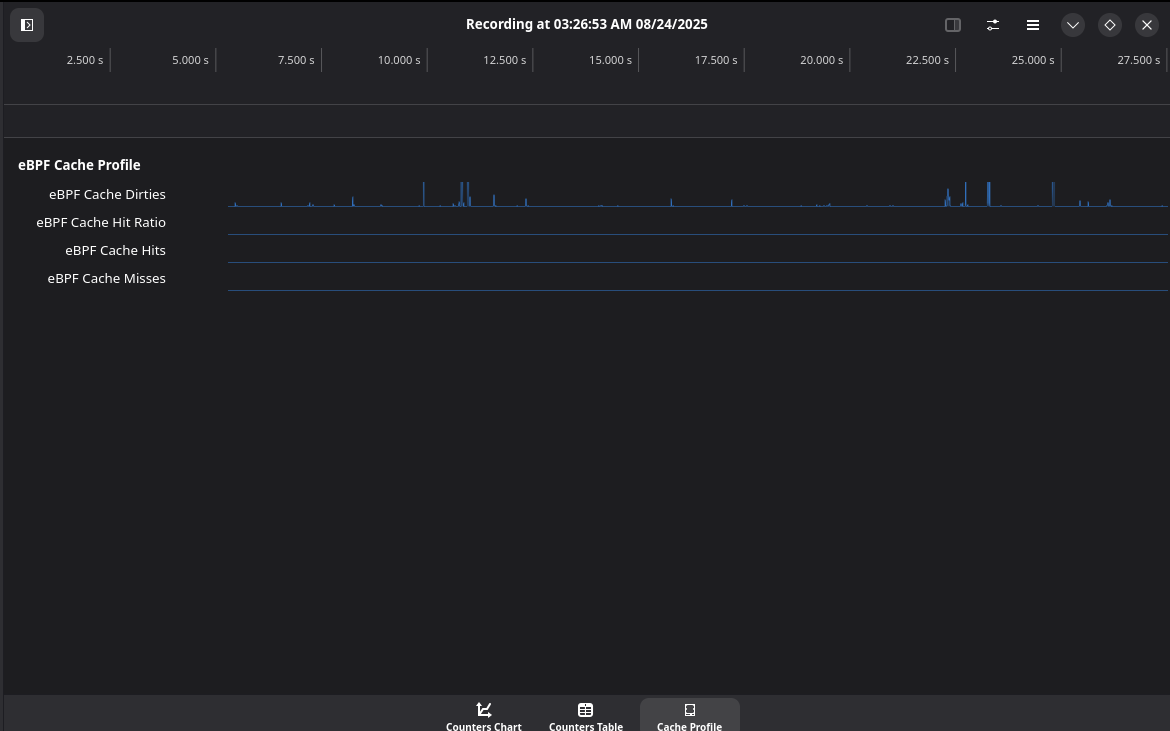The width and height of the screenshot is (1170, 731).
Task: Select the eBPF Cache Misses row label
Action: (x=107, y=278)
